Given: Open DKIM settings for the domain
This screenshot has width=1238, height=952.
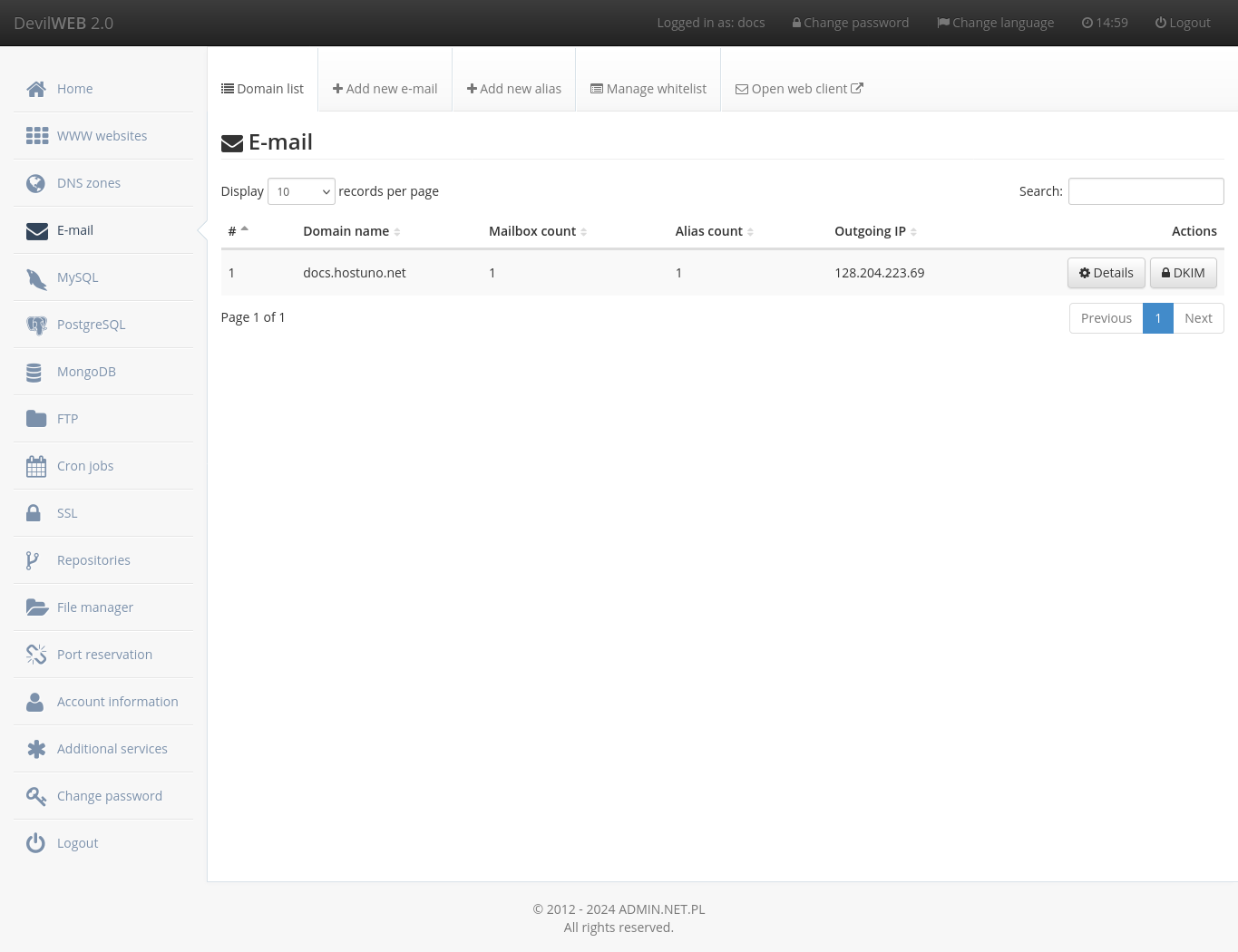Looking at the screenshot, I should (x=1183, y=272).
